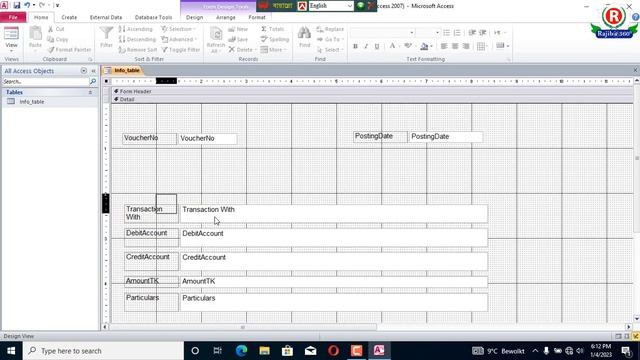Click the Cut command
Image resolution: width=640 pixels, height=360 pixels.
coord(56,29)
